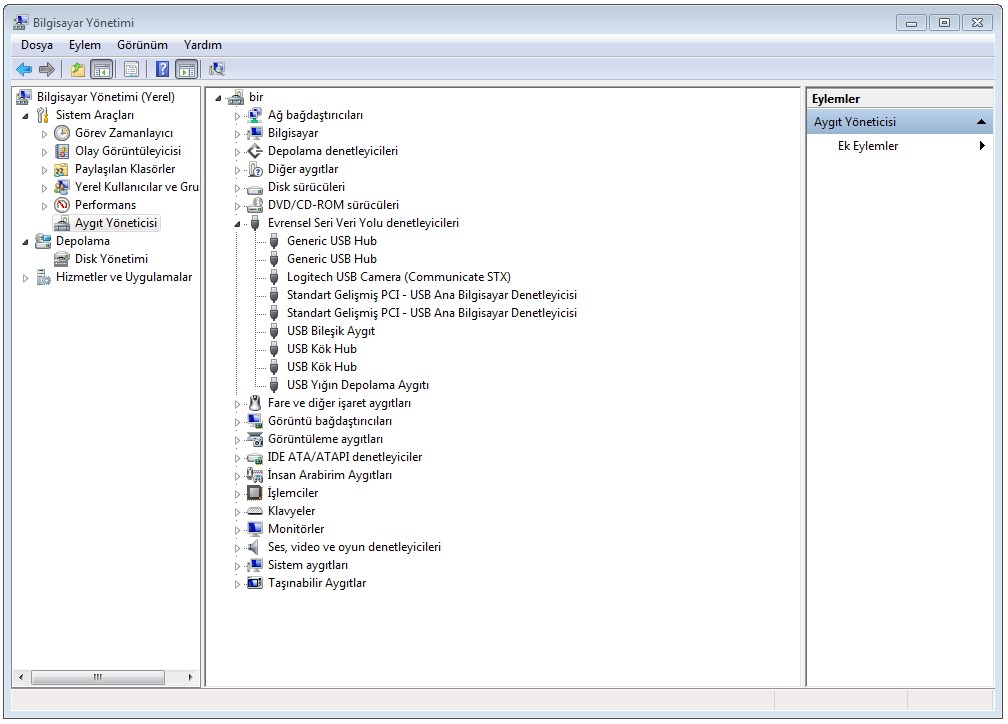
Task: Open the Görünüm menu
Action: pyautogui.click(x=142, y=45)
